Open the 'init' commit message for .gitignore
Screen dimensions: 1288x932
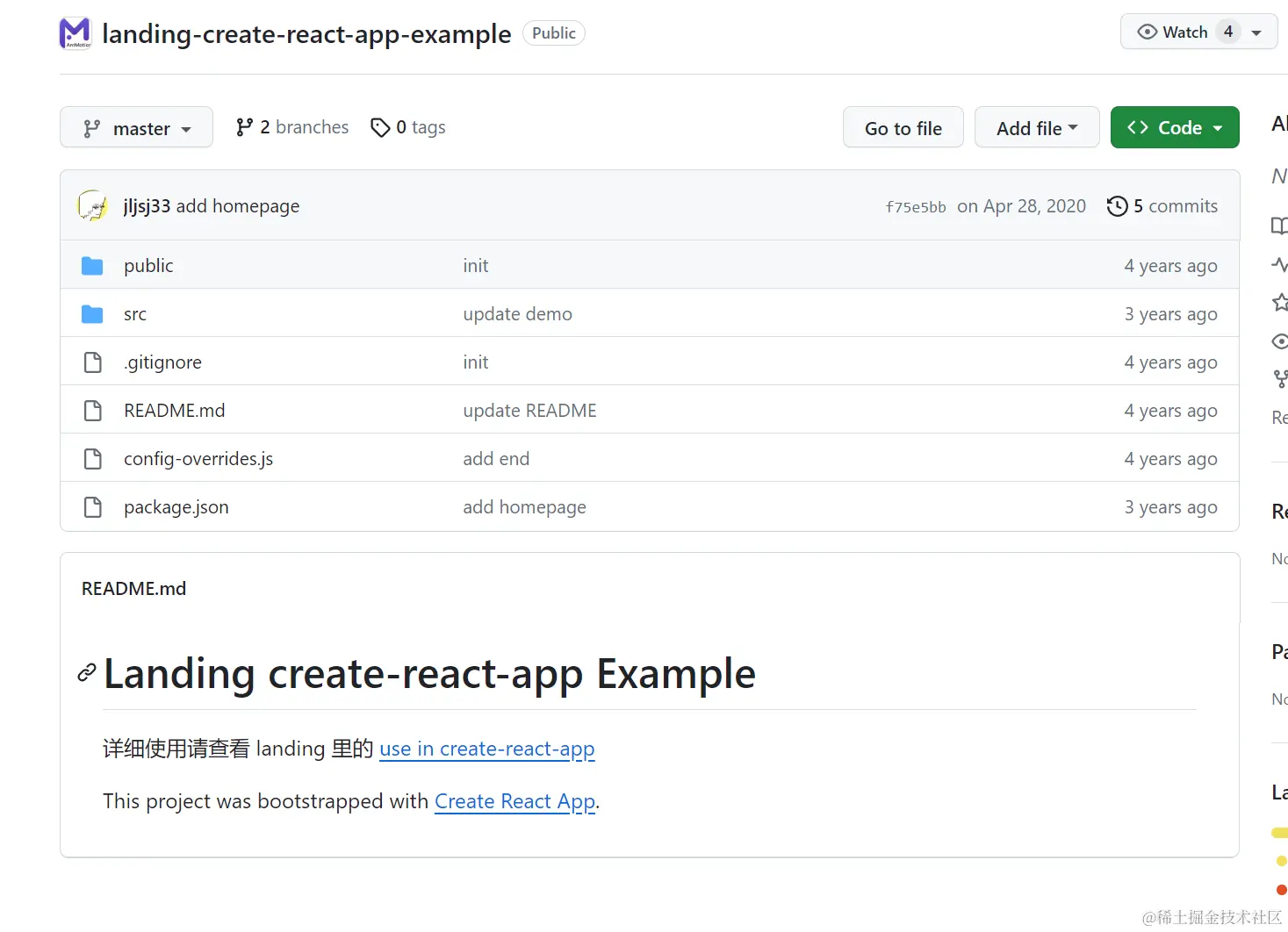pos(476,362)
